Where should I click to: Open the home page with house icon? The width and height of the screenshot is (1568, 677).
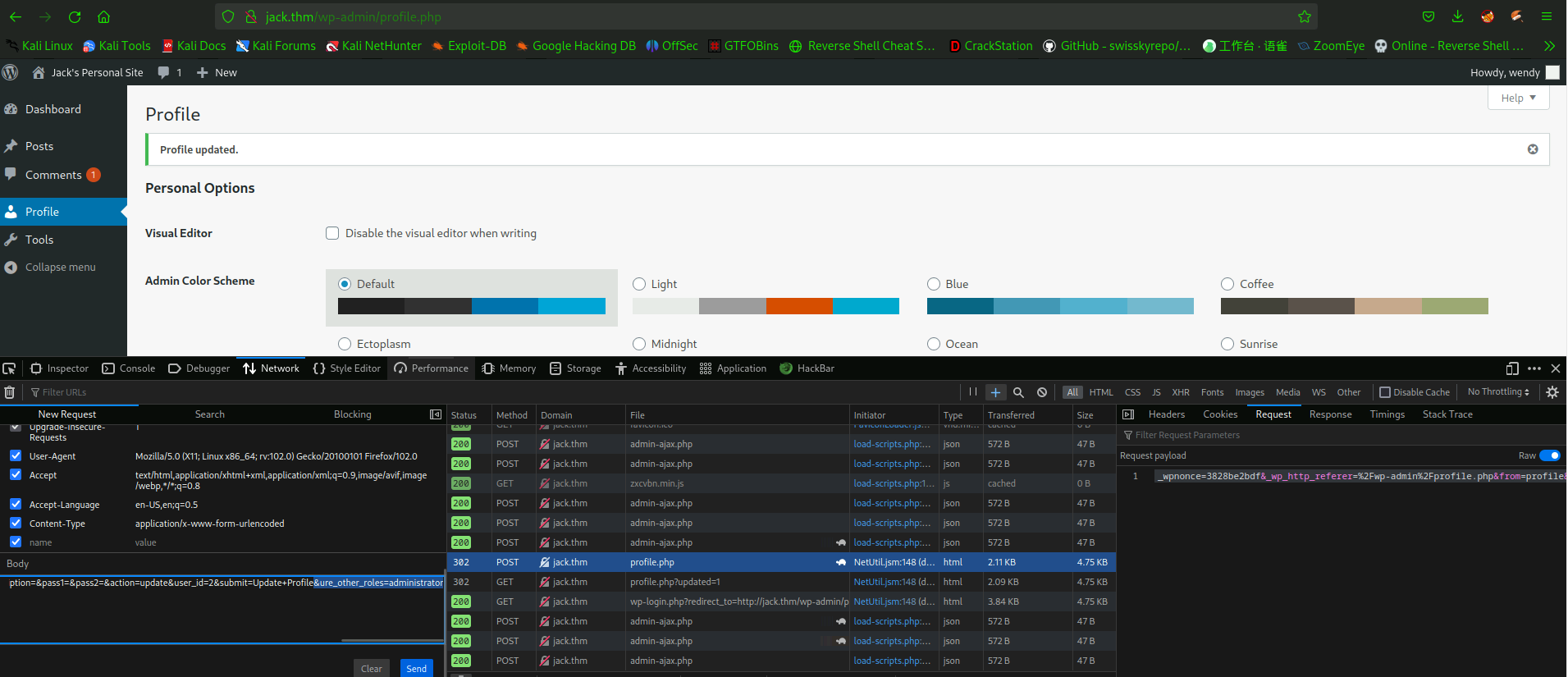103,16
